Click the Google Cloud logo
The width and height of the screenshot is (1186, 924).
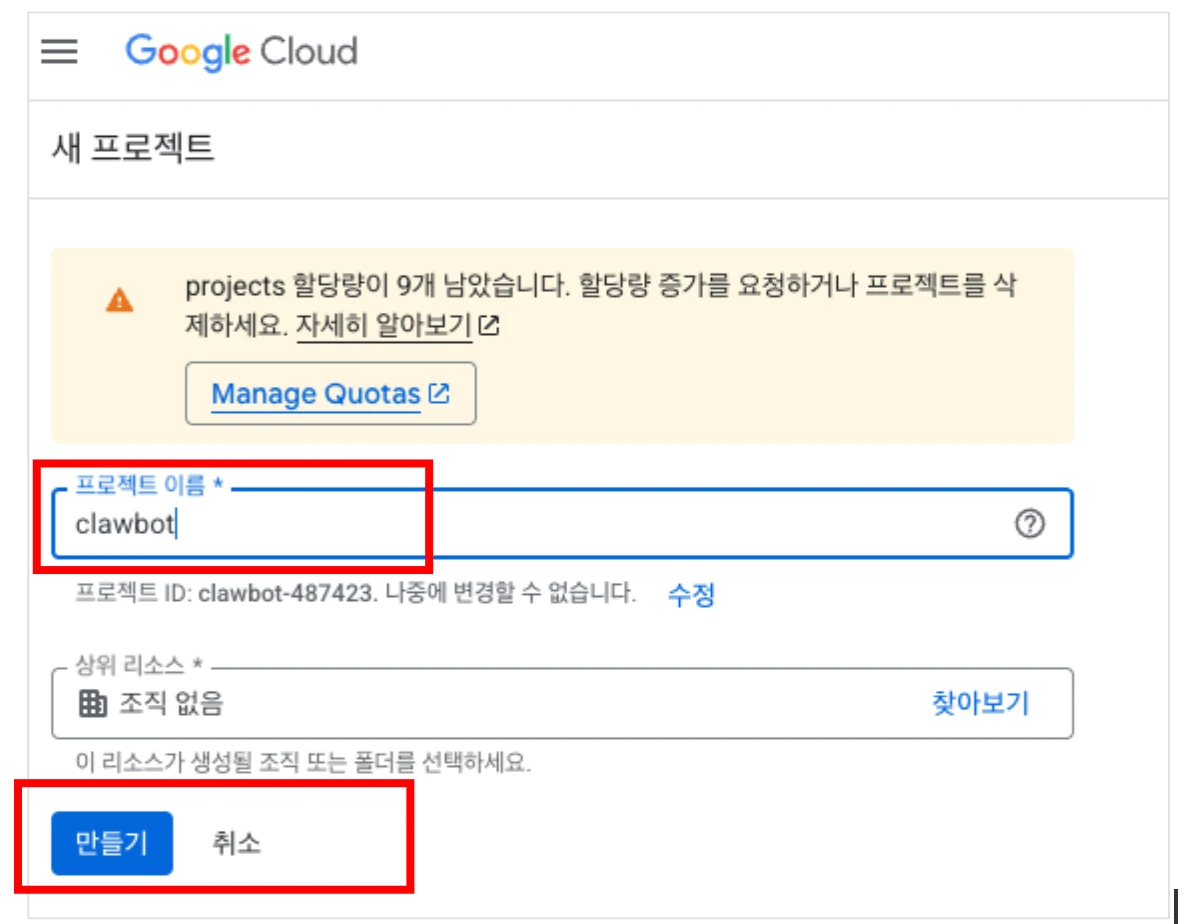(241, 52)
